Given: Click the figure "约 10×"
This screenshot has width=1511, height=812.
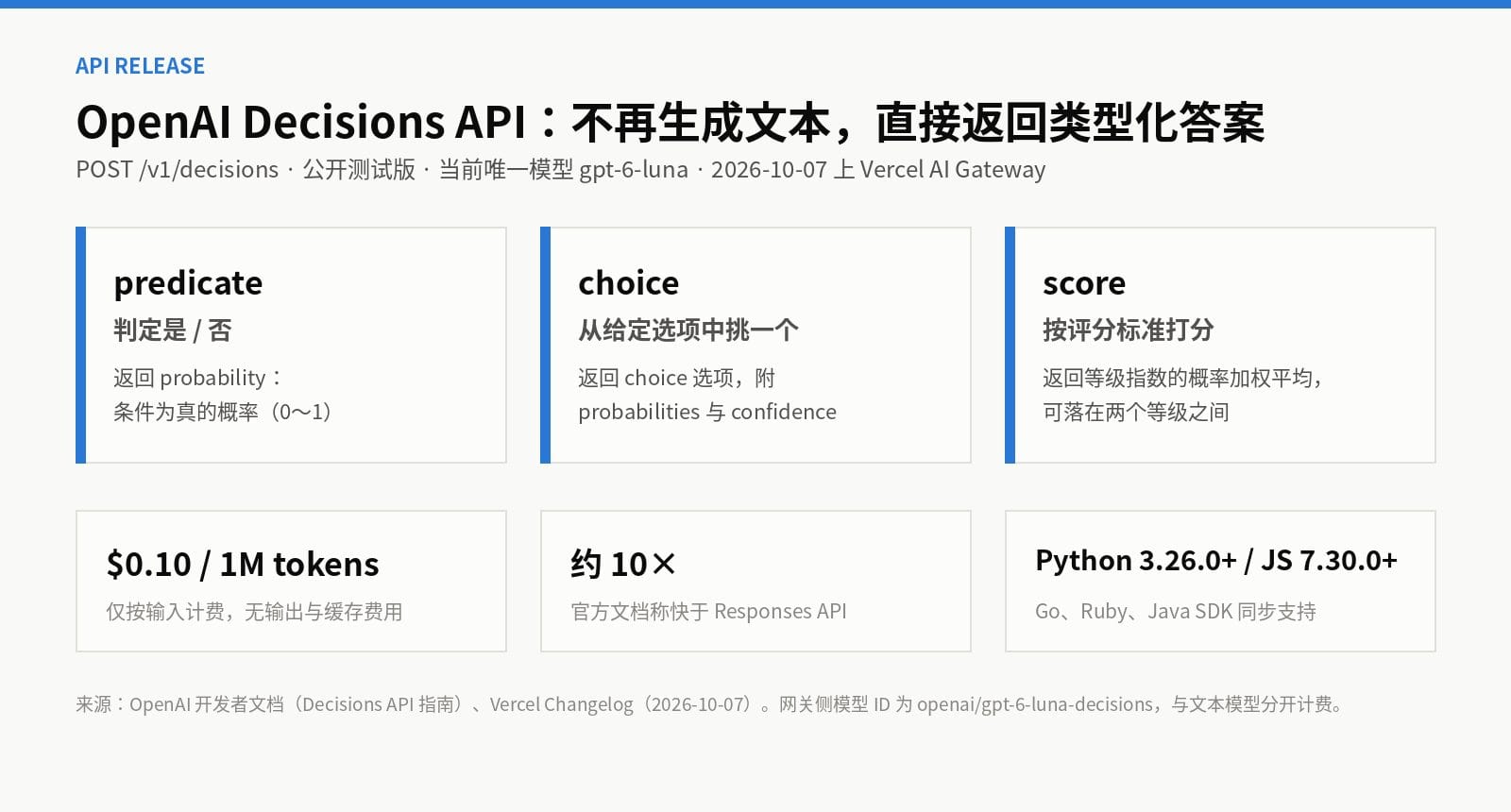Looking at the screenshot, I should pyautogui.click(x=623, y=565).
